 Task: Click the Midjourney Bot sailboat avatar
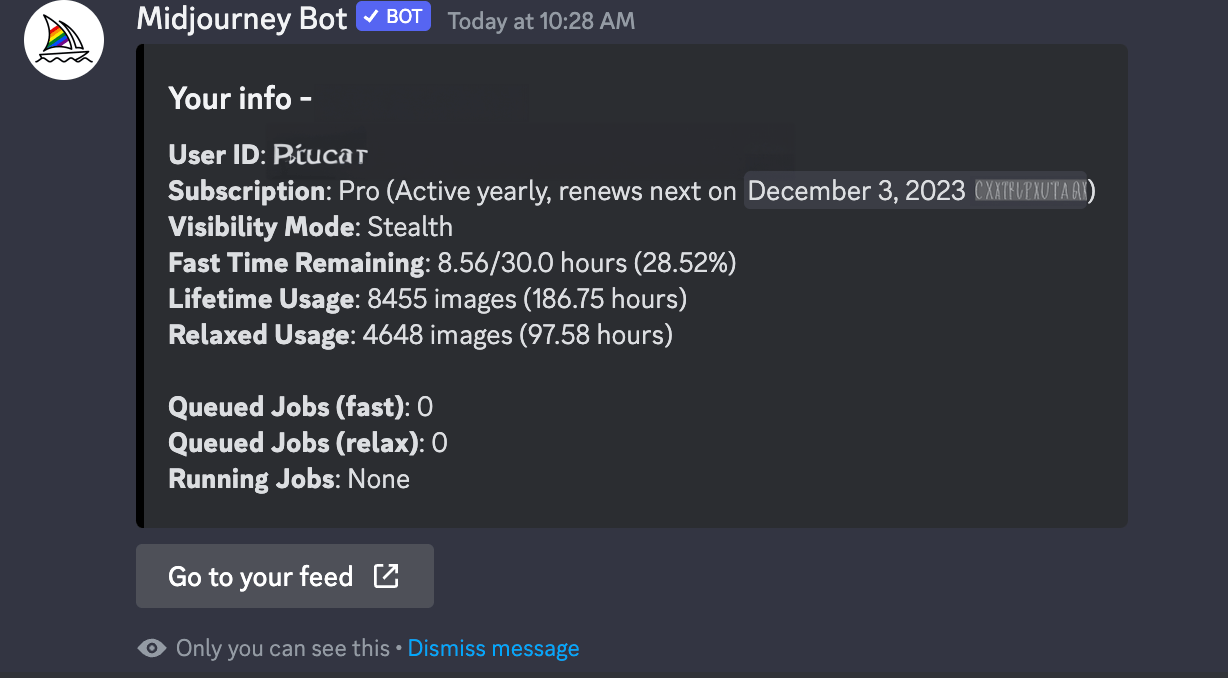pyautogui.click(x=63, y=39)
